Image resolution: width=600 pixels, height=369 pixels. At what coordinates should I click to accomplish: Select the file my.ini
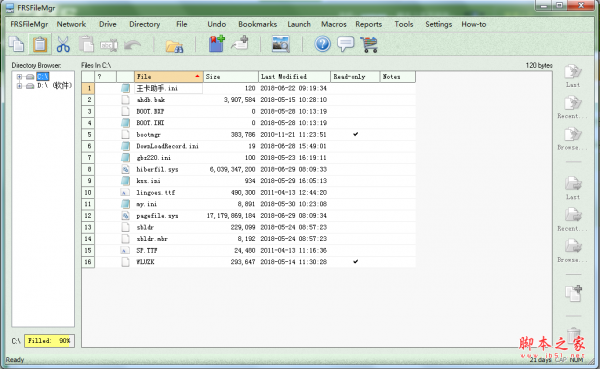pos(147,204)
